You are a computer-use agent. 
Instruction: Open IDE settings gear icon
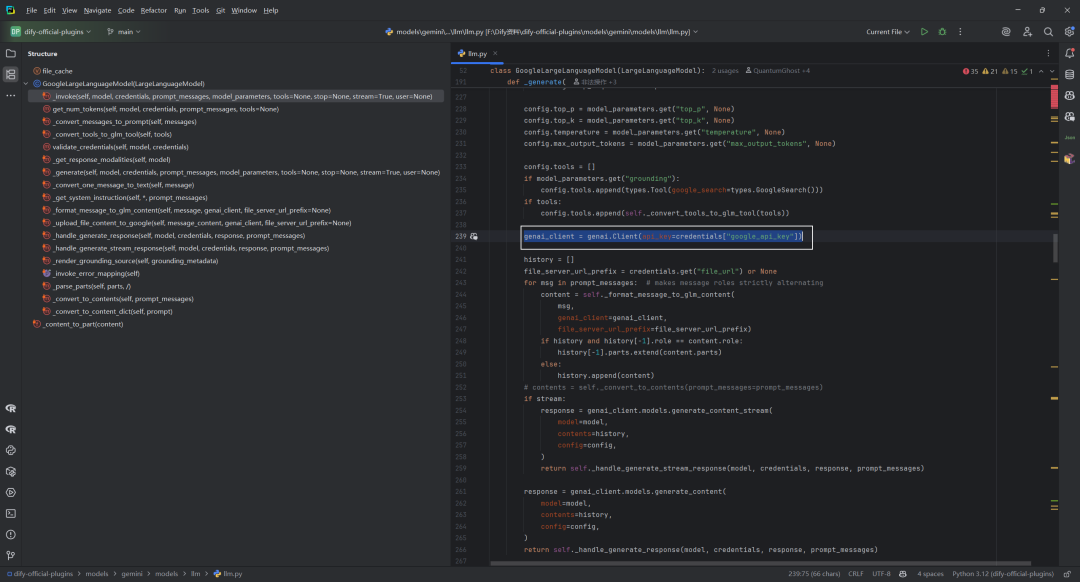(1068, 32)
